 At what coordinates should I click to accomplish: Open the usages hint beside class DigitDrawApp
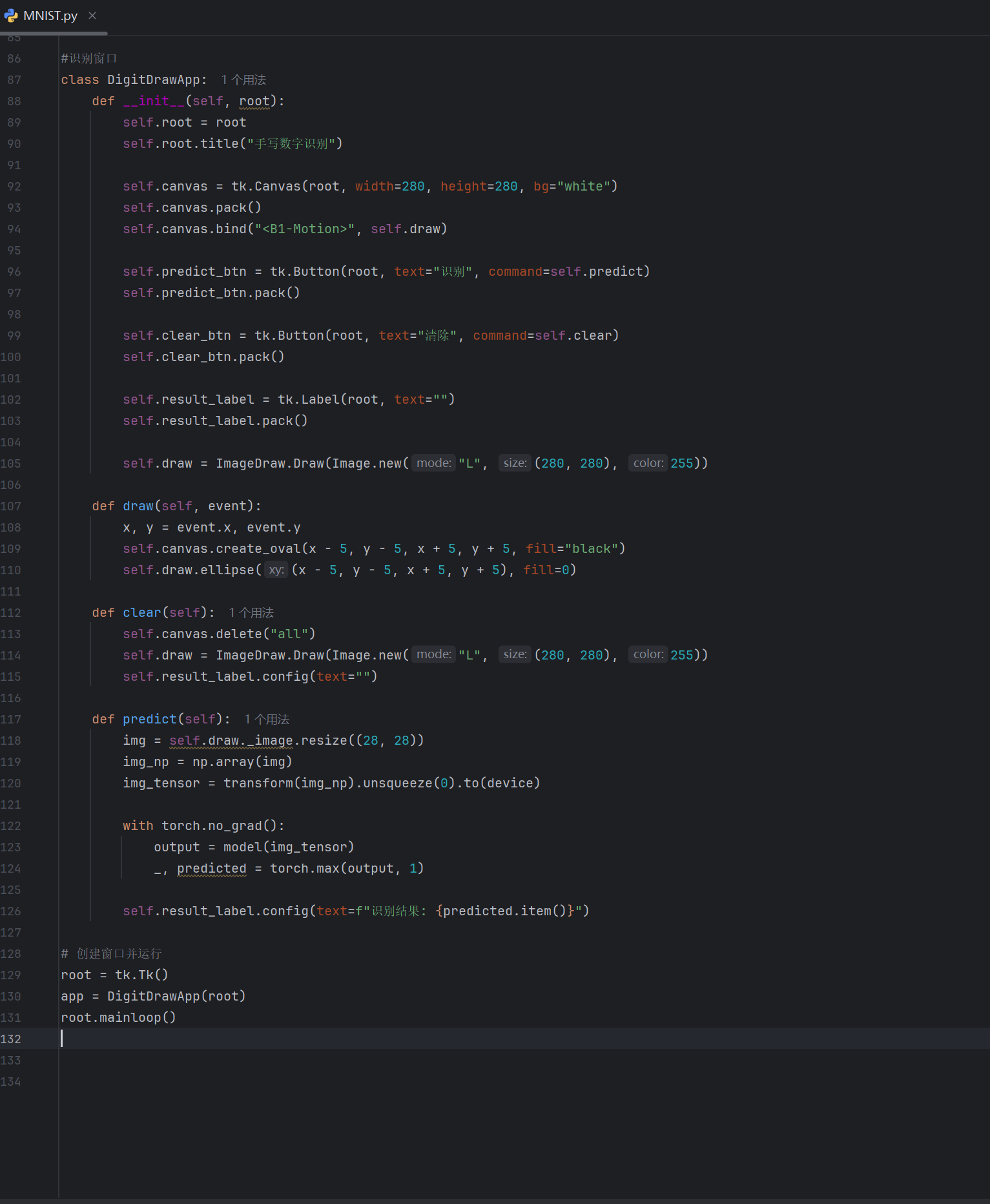coord(243,79)
